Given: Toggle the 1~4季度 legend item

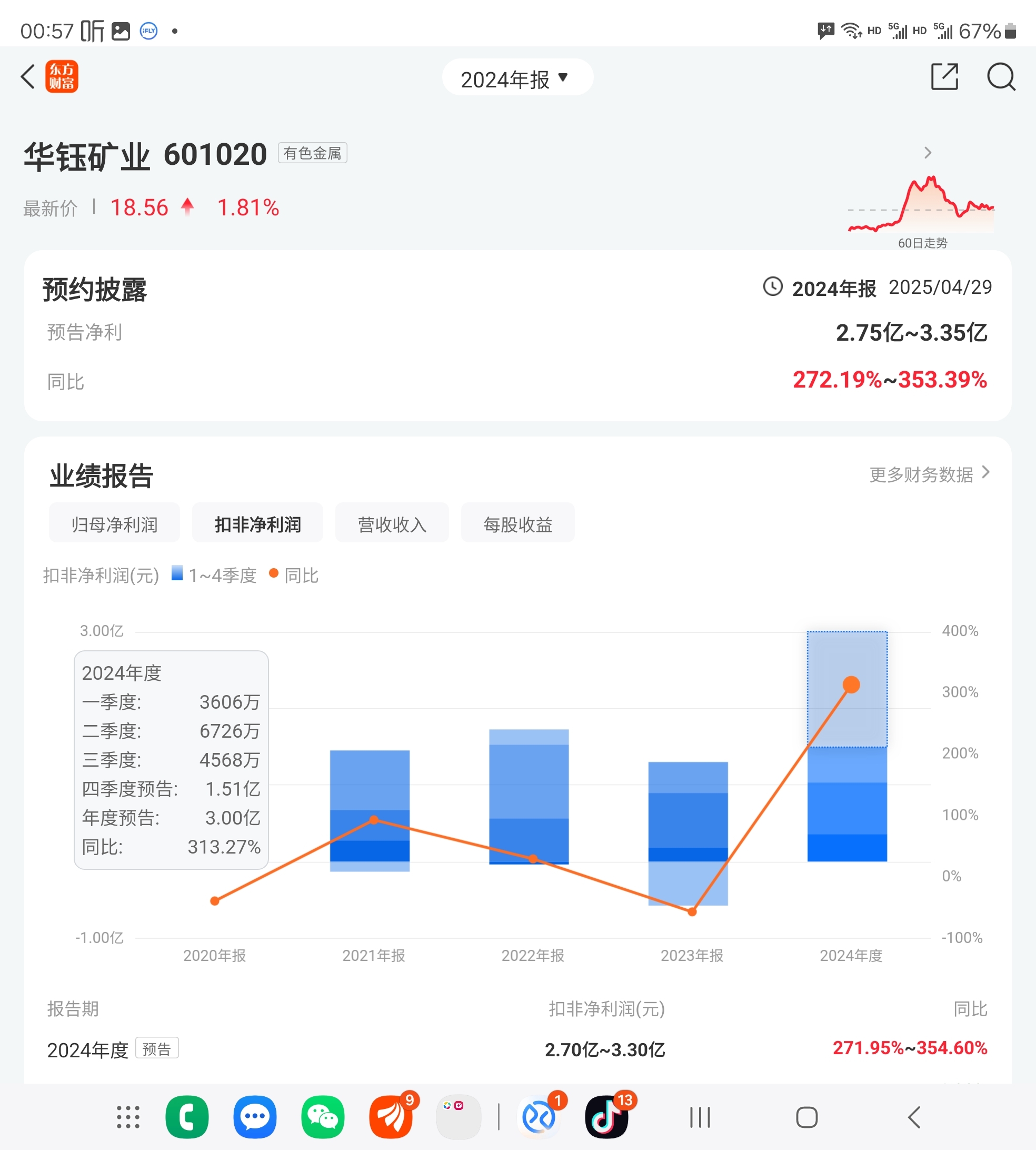Looking at the screenshot, I should [x=214, y=575].
